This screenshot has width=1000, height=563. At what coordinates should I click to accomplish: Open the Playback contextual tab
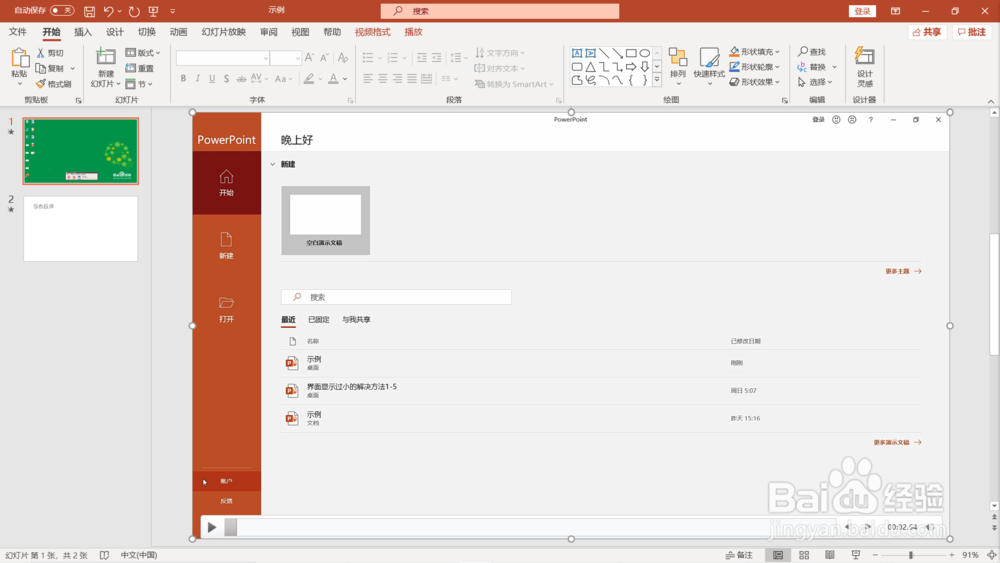413,32
